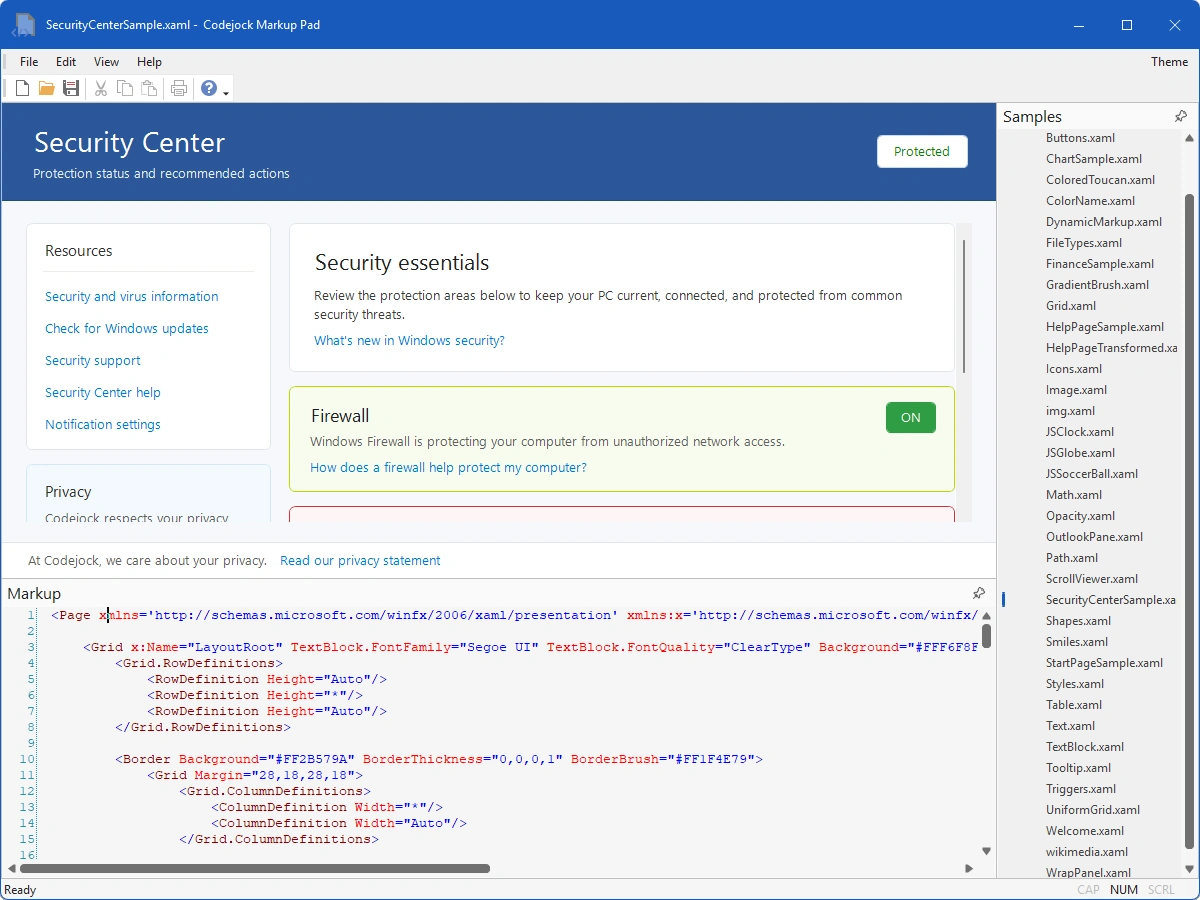Click the markup scroll right arrow
Viewport: 1200px width, 900px height.
click(969, 869)
